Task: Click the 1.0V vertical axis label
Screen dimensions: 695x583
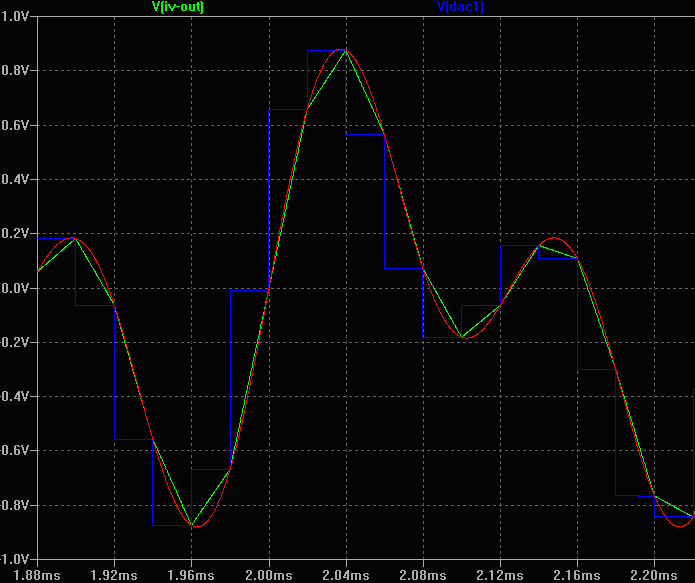Action: (15, 16)
